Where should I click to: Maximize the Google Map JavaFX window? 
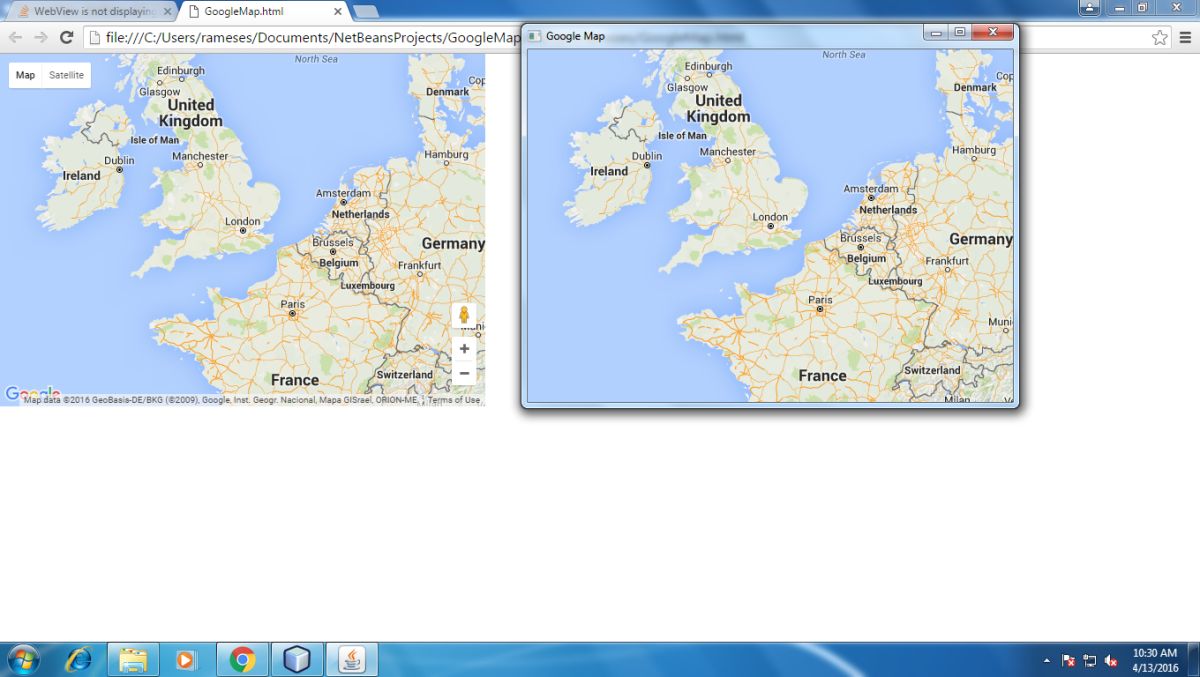pyautogui.click(x=960, y=32)
